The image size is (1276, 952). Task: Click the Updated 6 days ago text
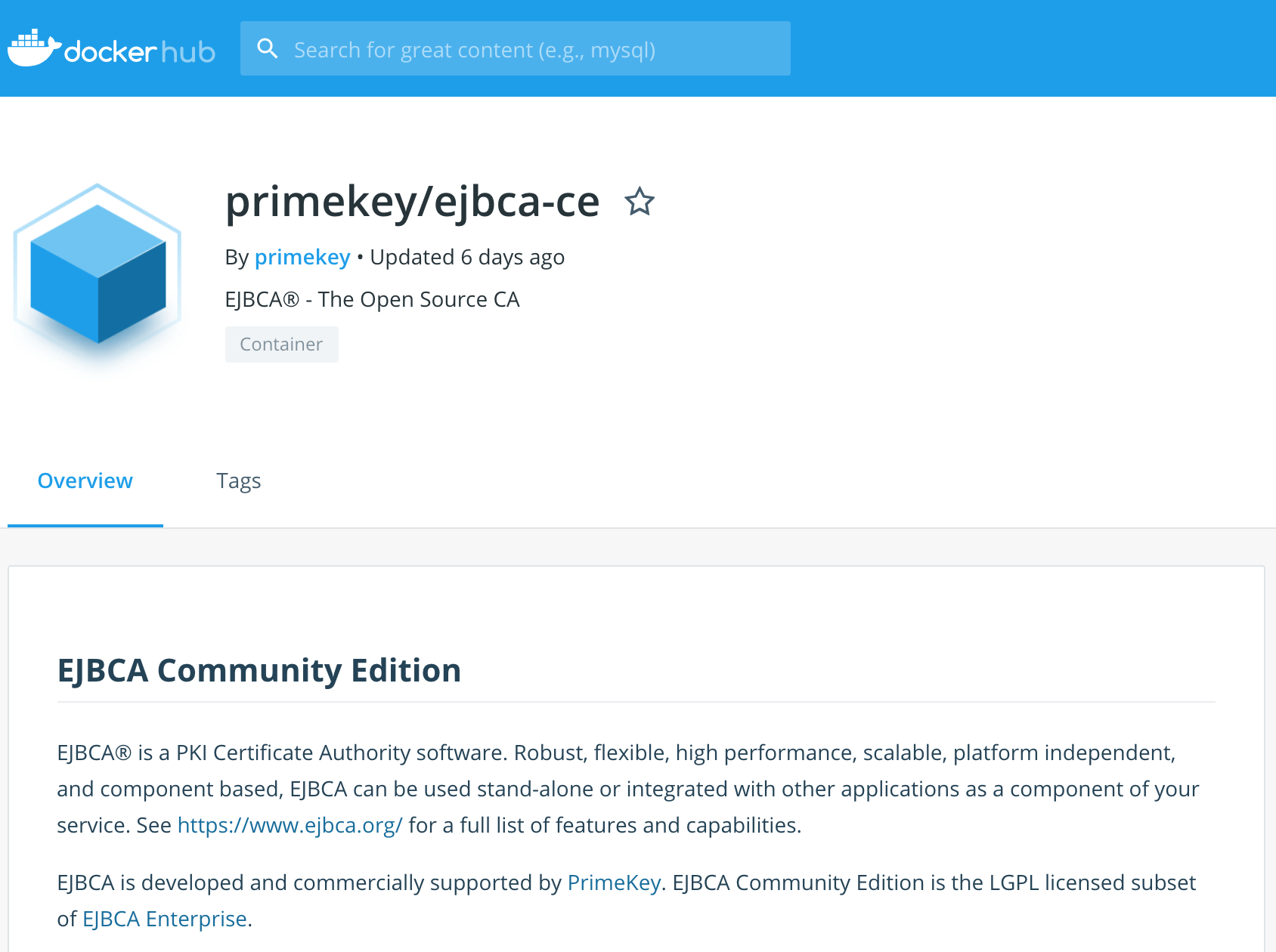click(466, 257)
